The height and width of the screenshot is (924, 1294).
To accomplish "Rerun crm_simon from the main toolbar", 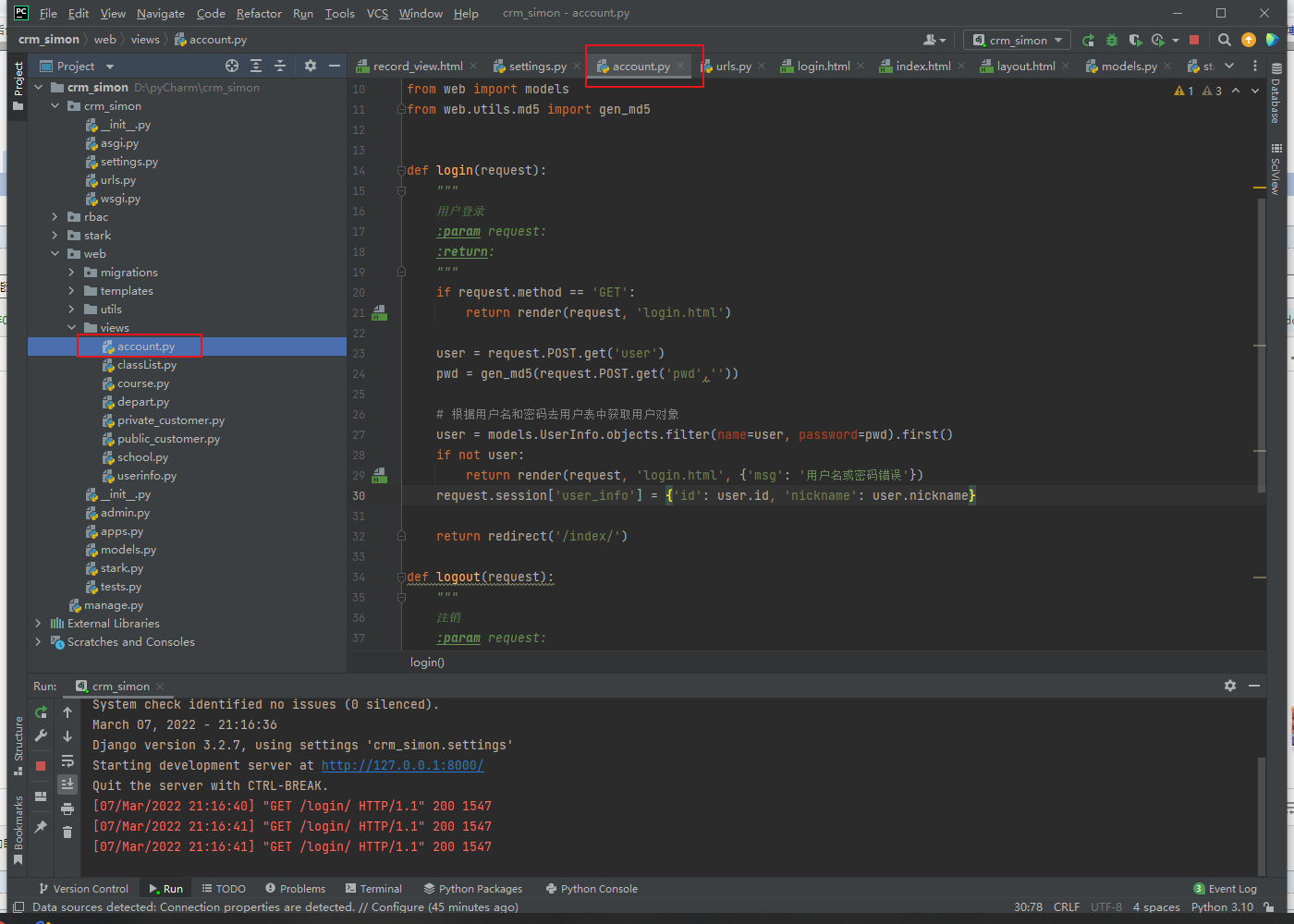I will click(1089, 40).
